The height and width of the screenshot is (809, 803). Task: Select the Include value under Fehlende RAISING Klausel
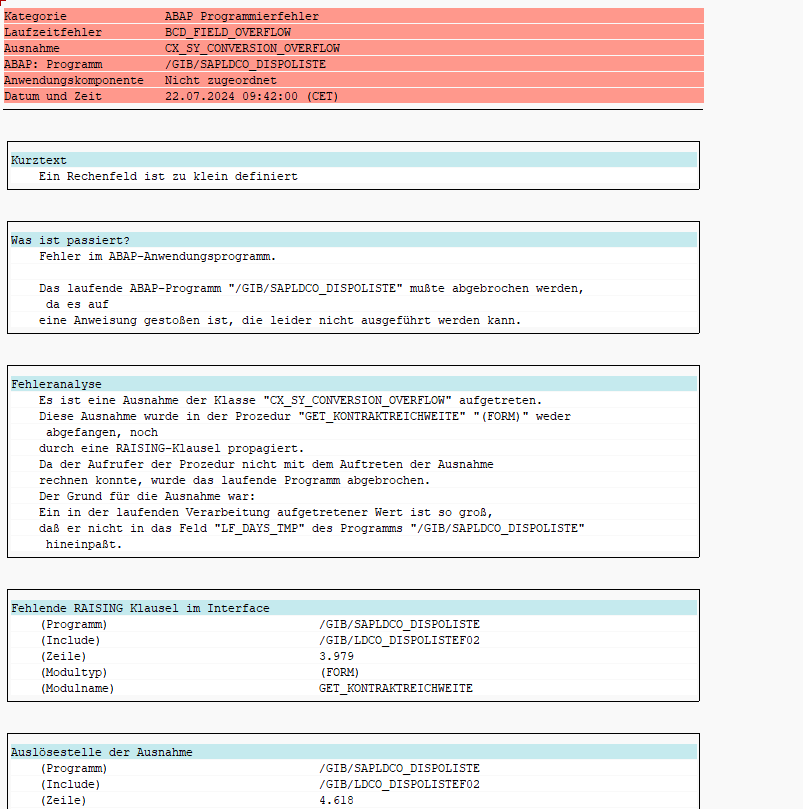tap(399, 640)
